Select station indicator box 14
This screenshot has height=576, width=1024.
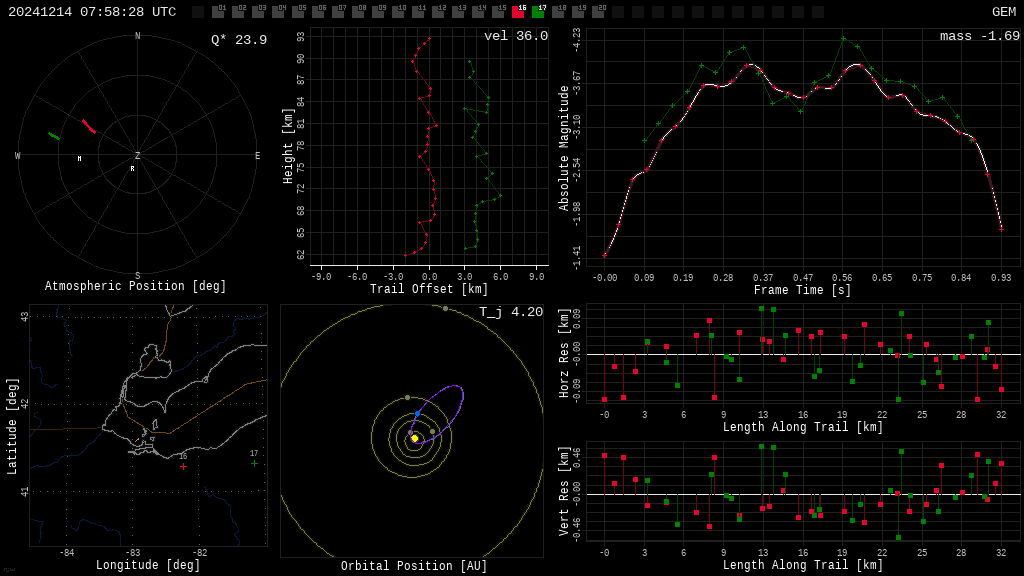pyautogui.click(x=478, y=11)
